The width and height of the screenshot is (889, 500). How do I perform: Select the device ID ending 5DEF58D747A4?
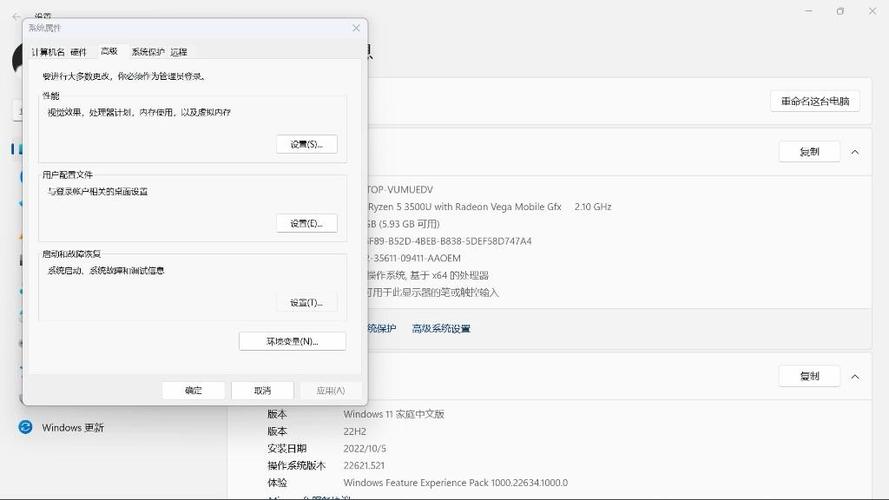point(450,241)
